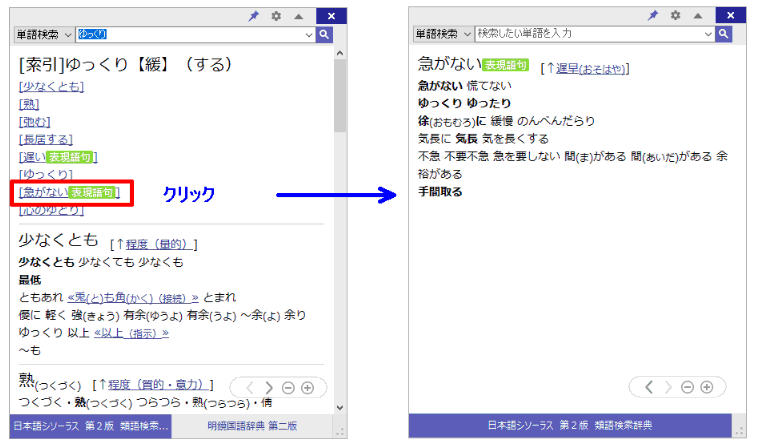Zoom in with plus icon in left window
758x446 pixels.
307,388
